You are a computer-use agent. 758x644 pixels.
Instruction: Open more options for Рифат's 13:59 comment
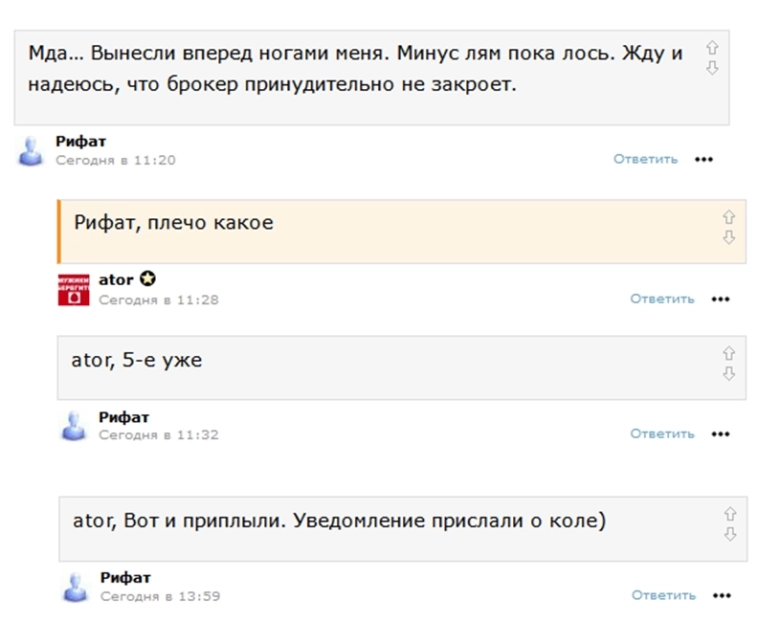pyautogui.click(x=721, y=596)
